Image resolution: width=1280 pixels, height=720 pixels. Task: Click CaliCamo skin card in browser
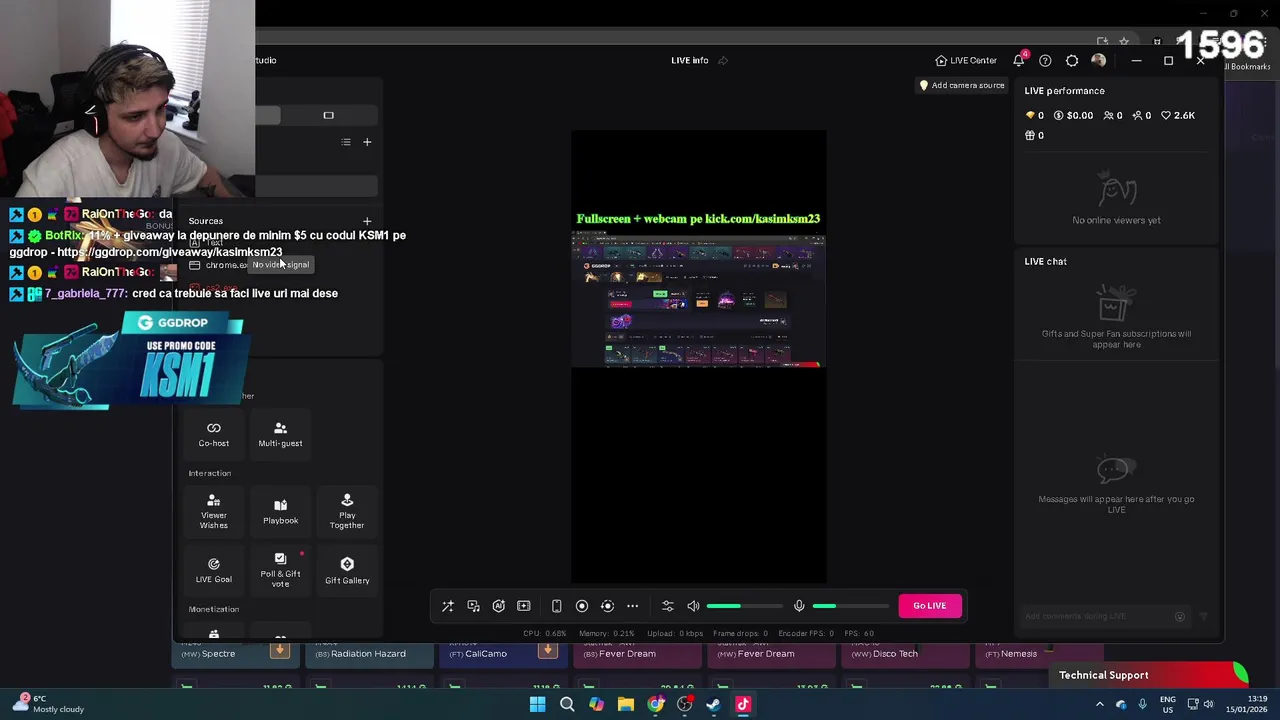(x=503, y=654)
